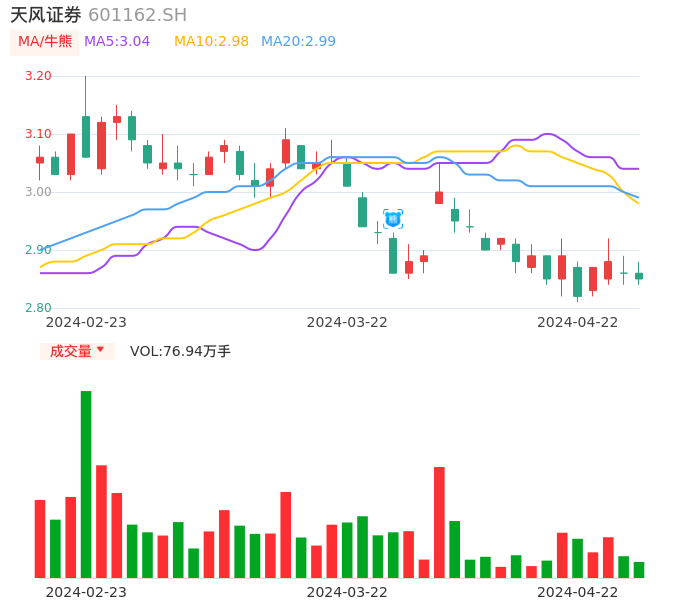This screenshot has width=686, height=606.
Task: Click the 2024-03-22 date under price chart
Action: point(347,322)
